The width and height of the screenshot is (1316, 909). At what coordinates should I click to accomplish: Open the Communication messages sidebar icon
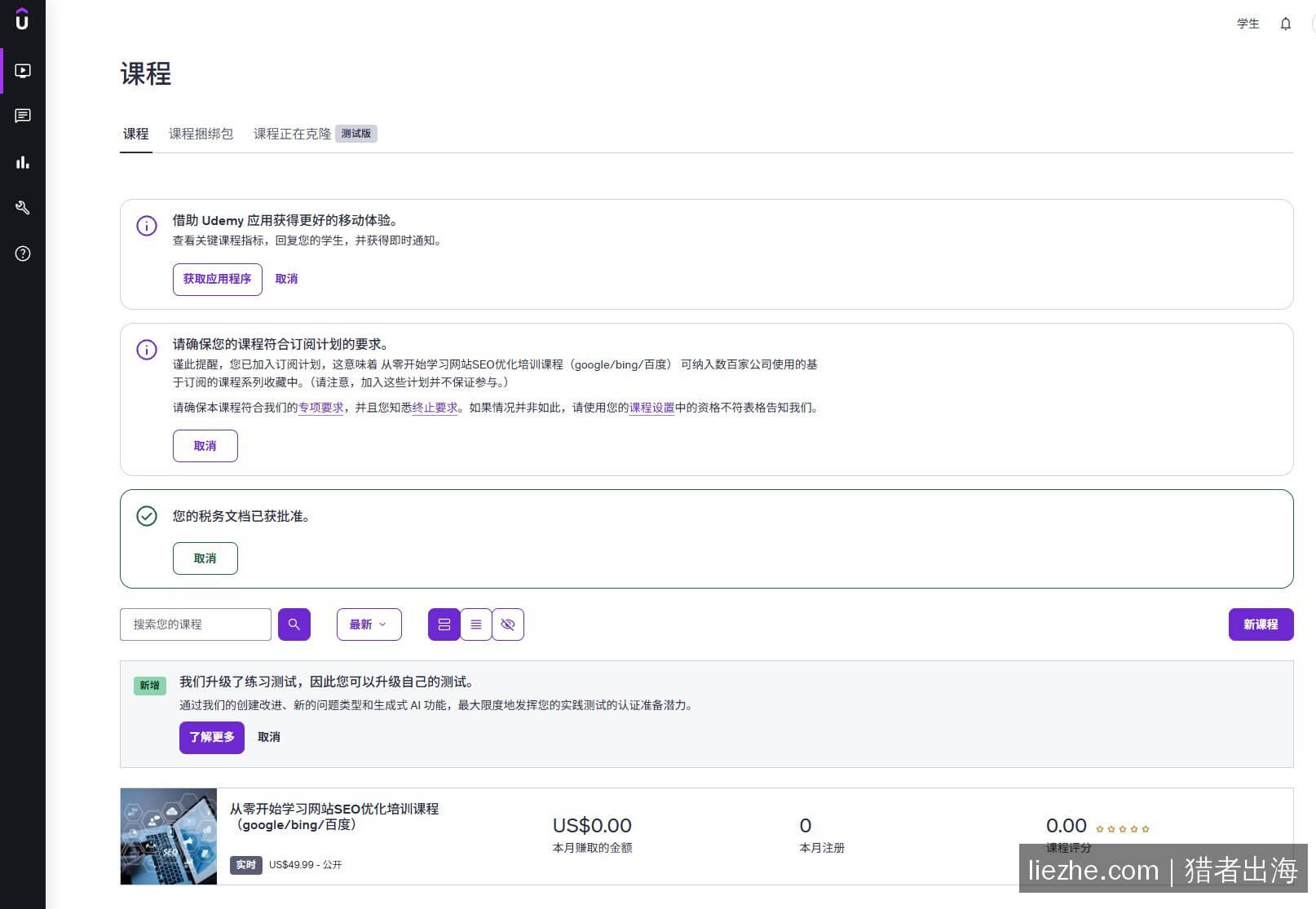[x=23, y=116]
